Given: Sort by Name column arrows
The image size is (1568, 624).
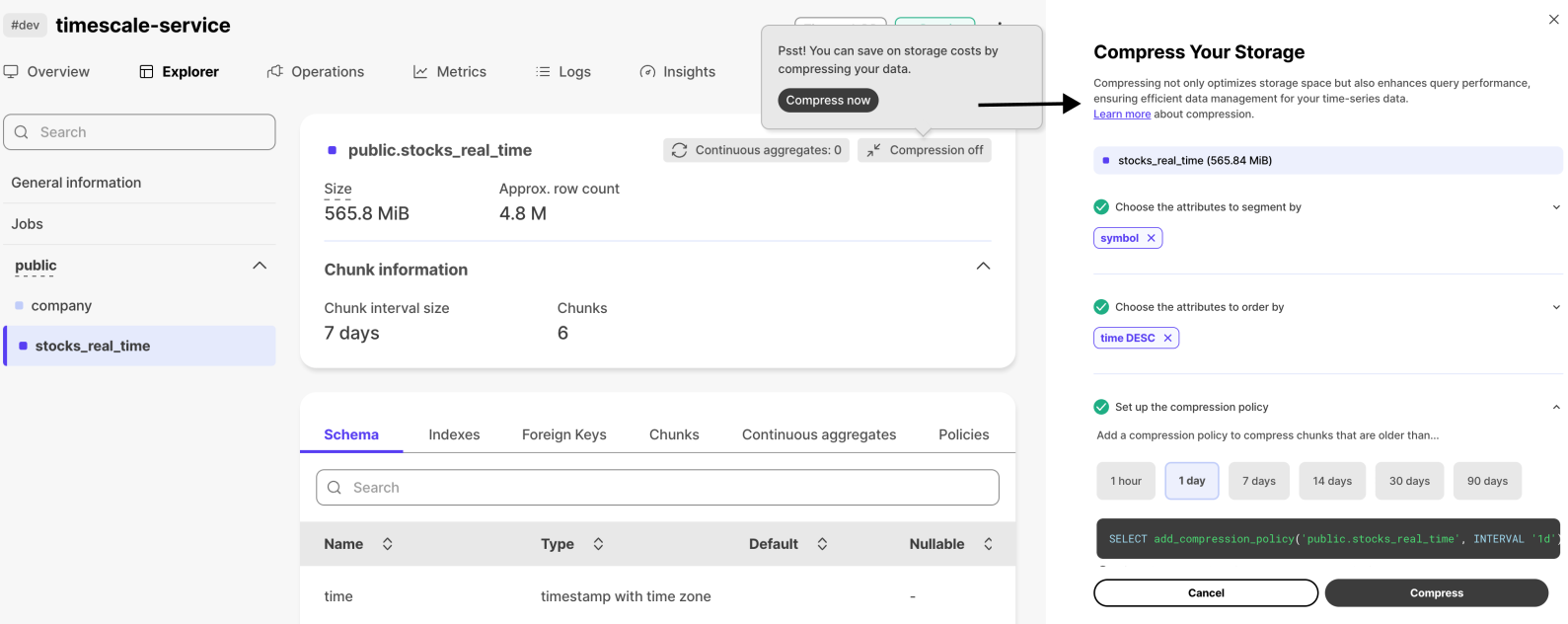Looking at the screenshot, I should 388,544.
